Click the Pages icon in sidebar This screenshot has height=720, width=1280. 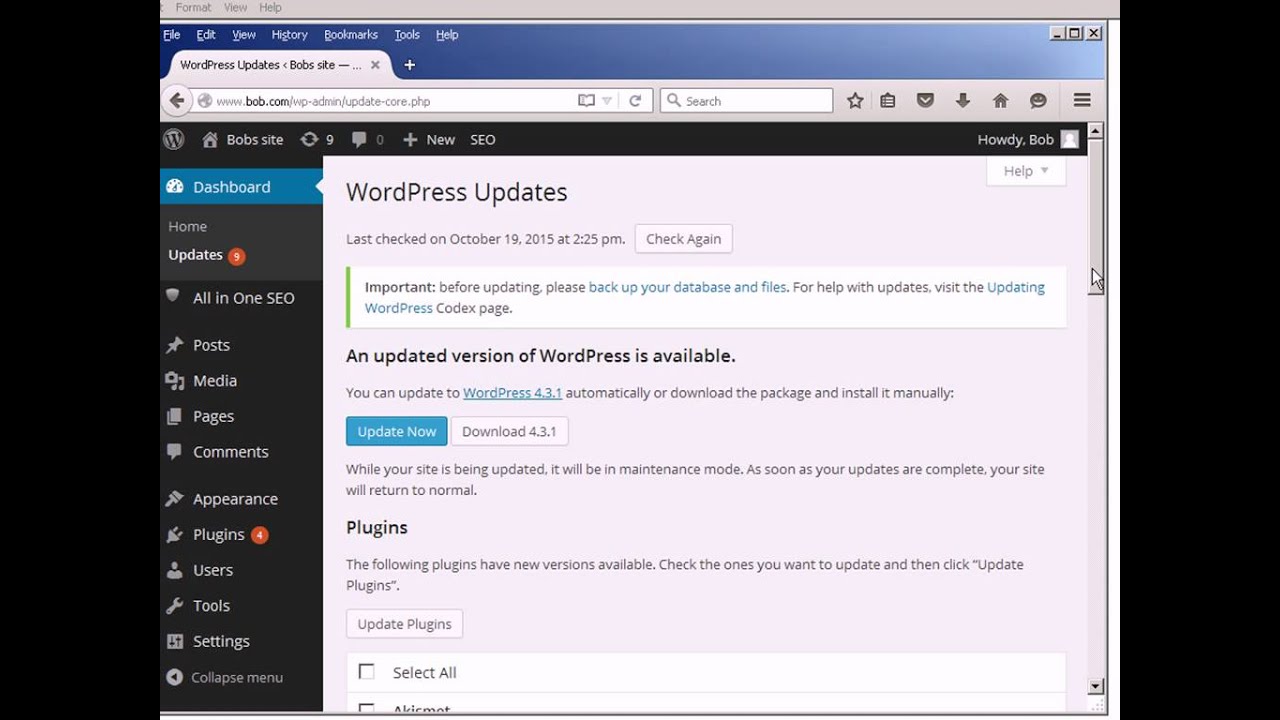click(175, 416)
